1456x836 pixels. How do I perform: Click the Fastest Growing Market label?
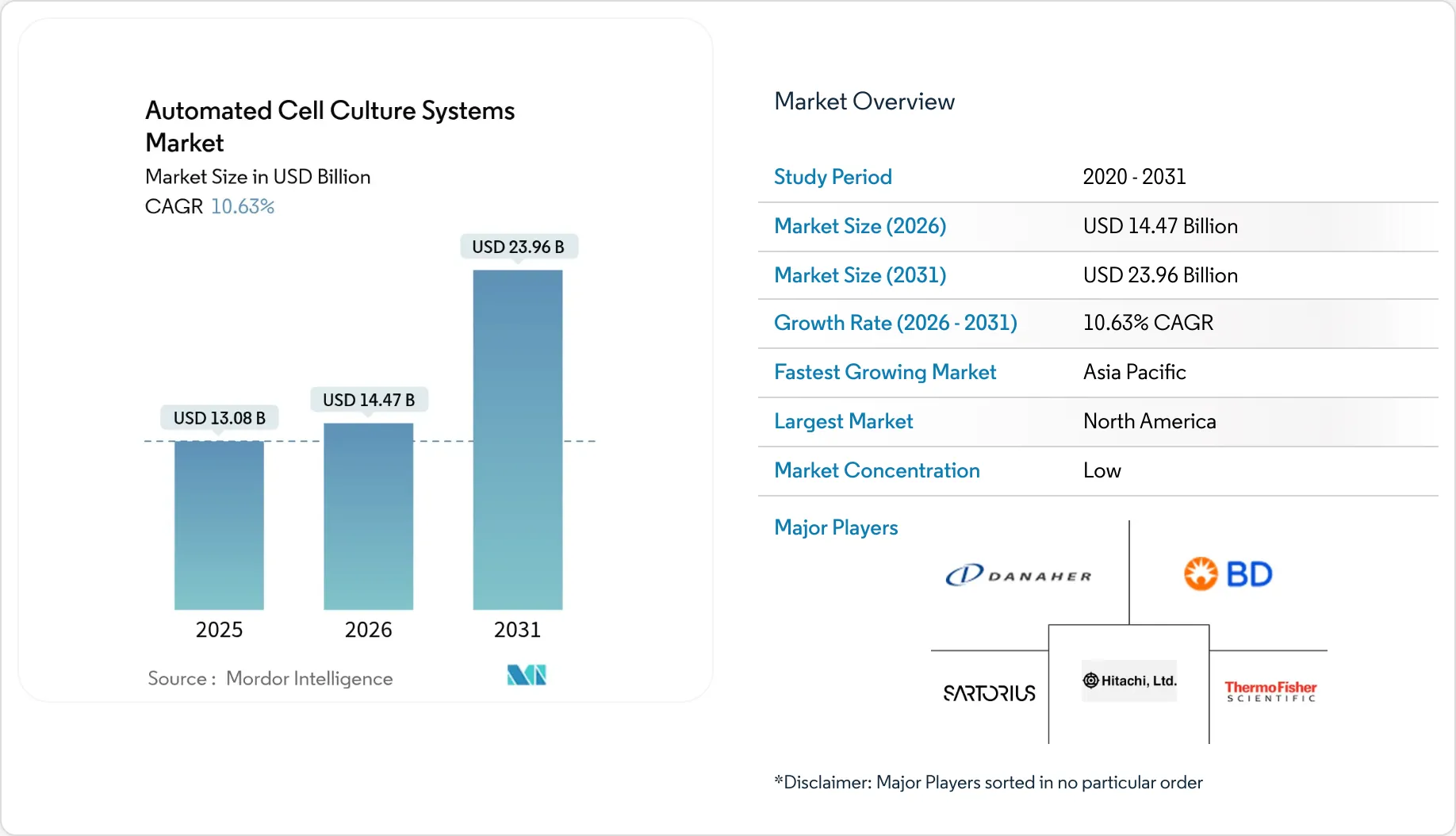pos(884,372)
